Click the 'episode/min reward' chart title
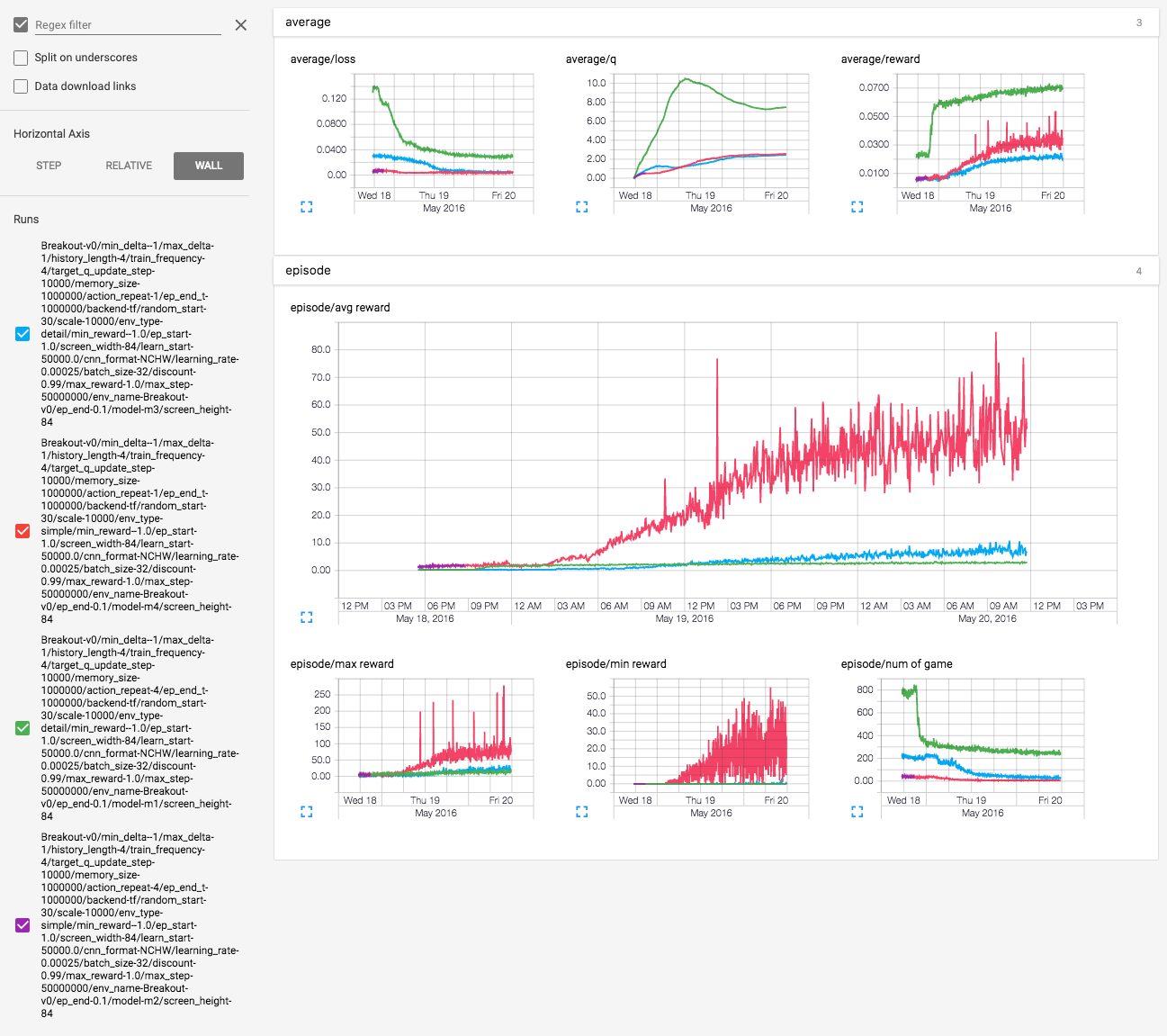The image size is (1167, 1036). tap(616, 664)
